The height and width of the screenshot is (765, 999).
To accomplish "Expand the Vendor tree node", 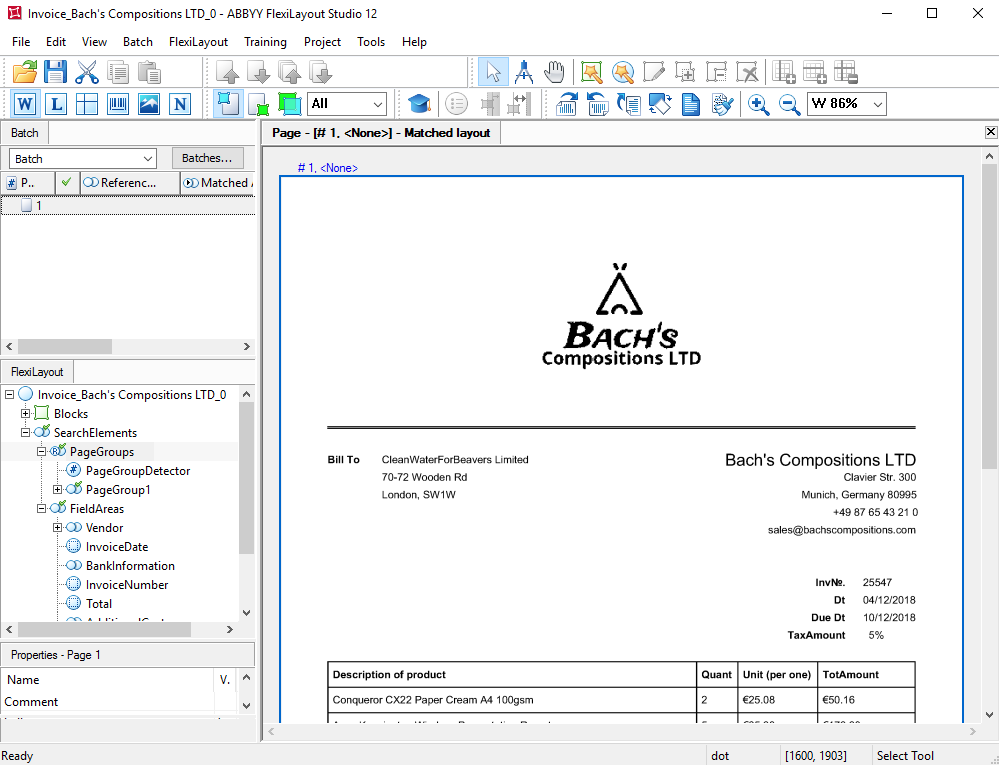I will (x=57, y=528).
